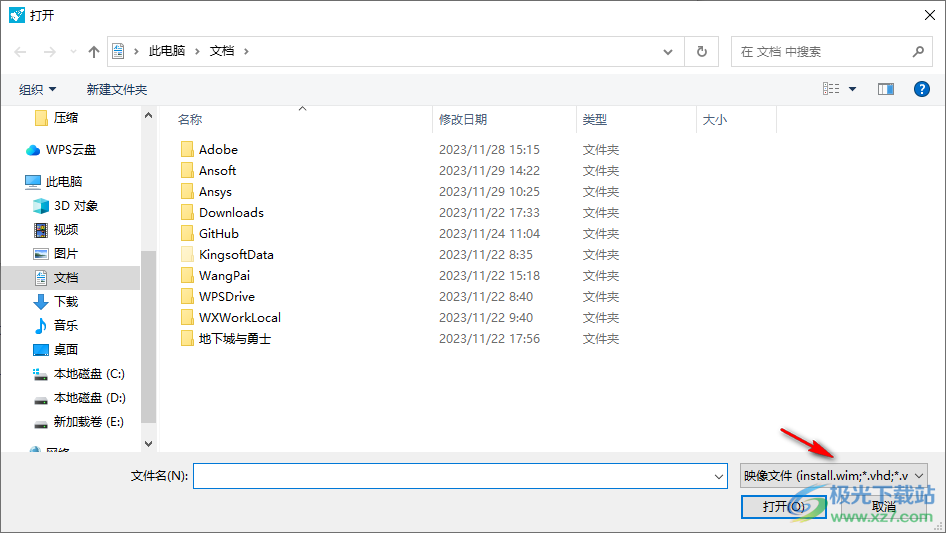Select the WPSDrive folder
946x533 pixels.
click(x=227, y=296)
